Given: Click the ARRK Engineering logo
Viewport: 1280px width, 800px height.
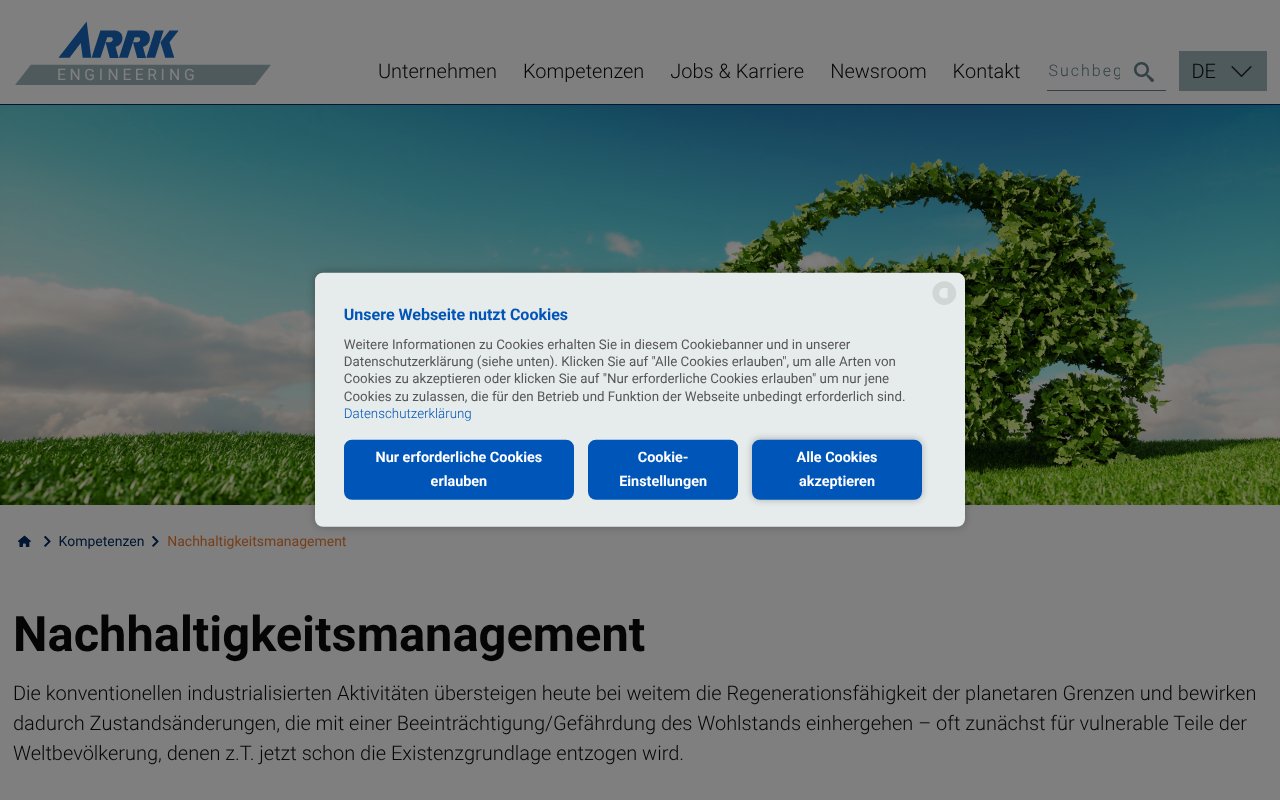Looking at the screenshot, I should point(140,52).
